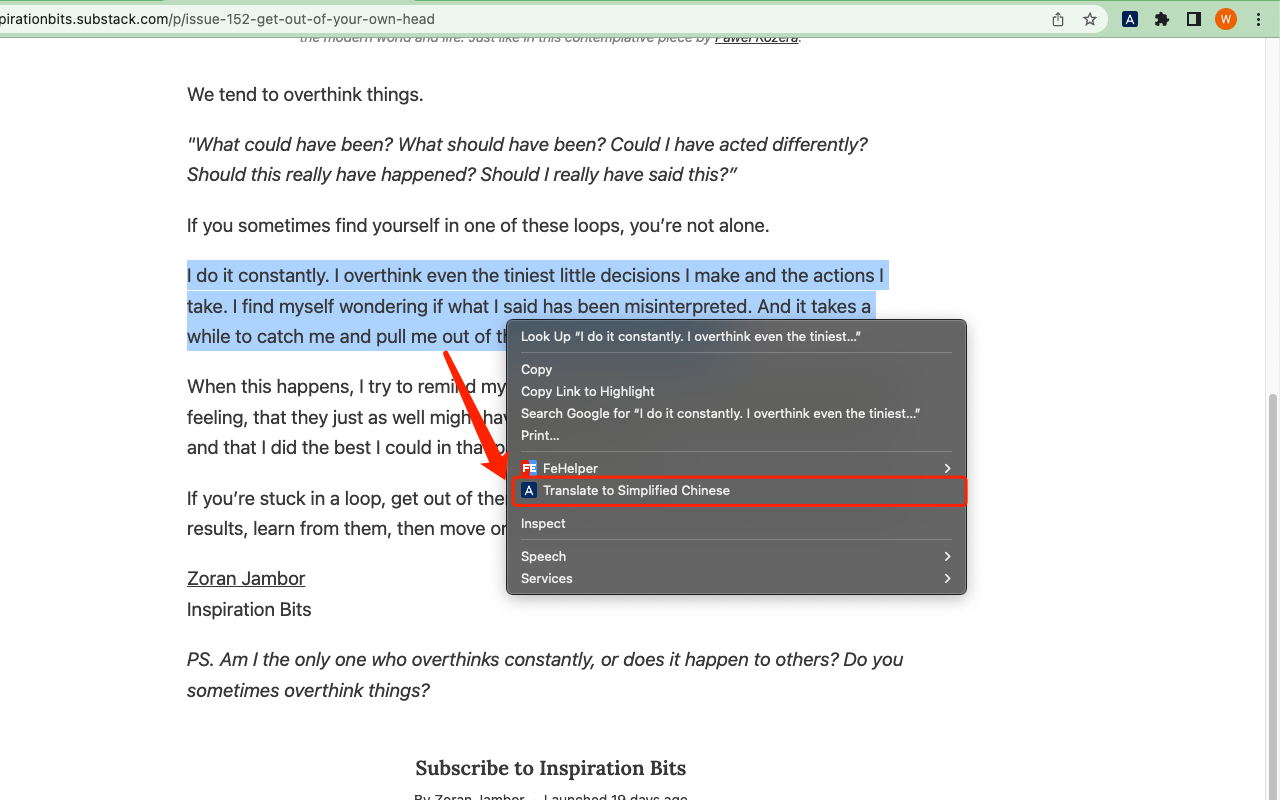The width and height of the screenshot is (1280, 800).
Task: Click the FeHelper icon in context menu
Action: tap(529, 468)
